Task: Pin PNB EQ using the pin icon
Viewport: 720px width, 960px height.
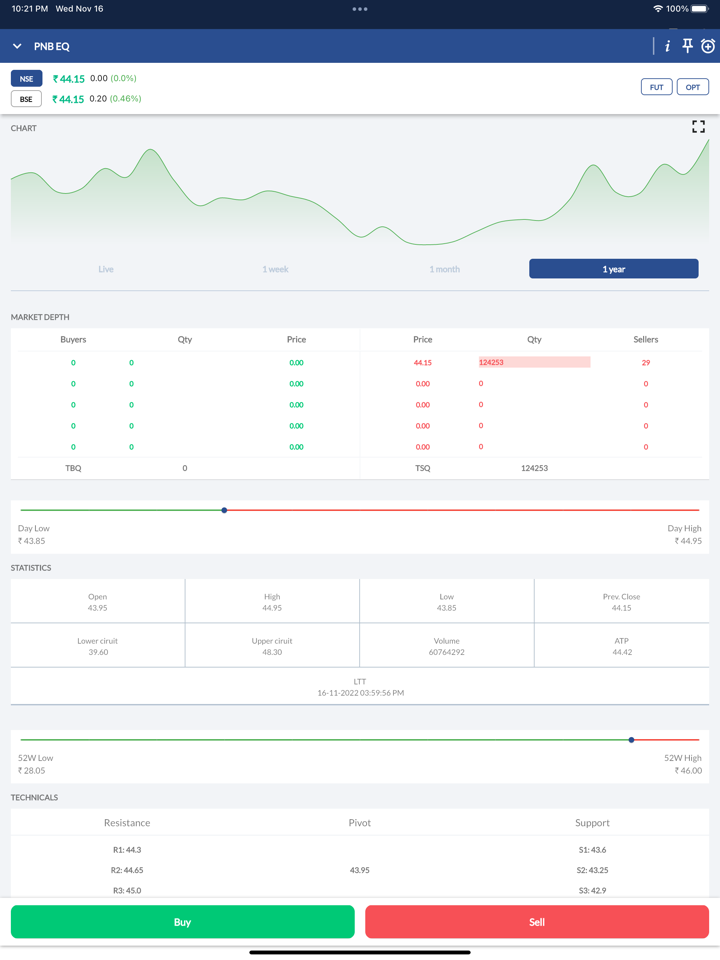Action: pyautogui.click(x=687, y=46)
